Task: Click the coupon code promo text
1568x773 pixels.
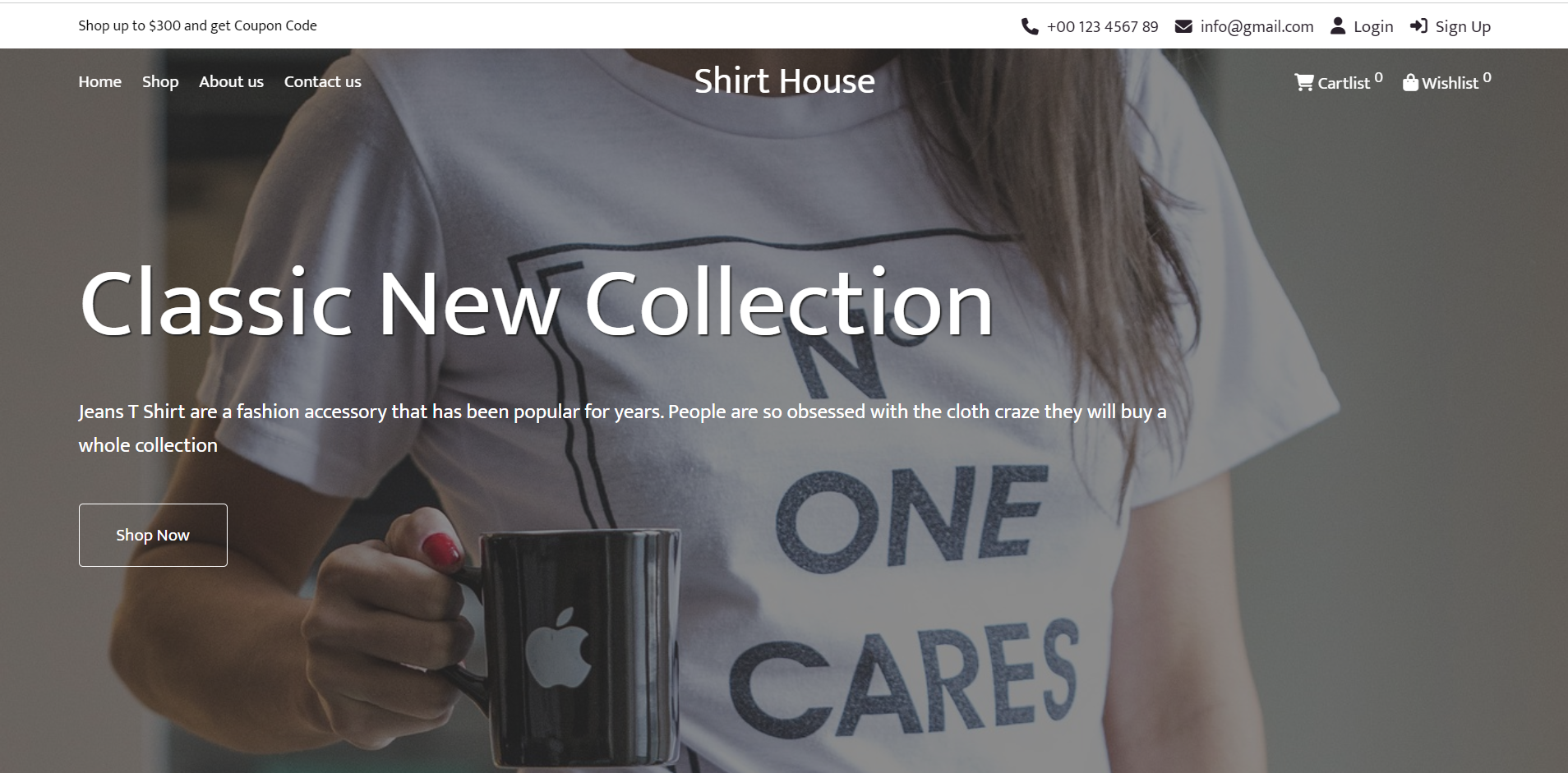Action: [x=197, y=25]
